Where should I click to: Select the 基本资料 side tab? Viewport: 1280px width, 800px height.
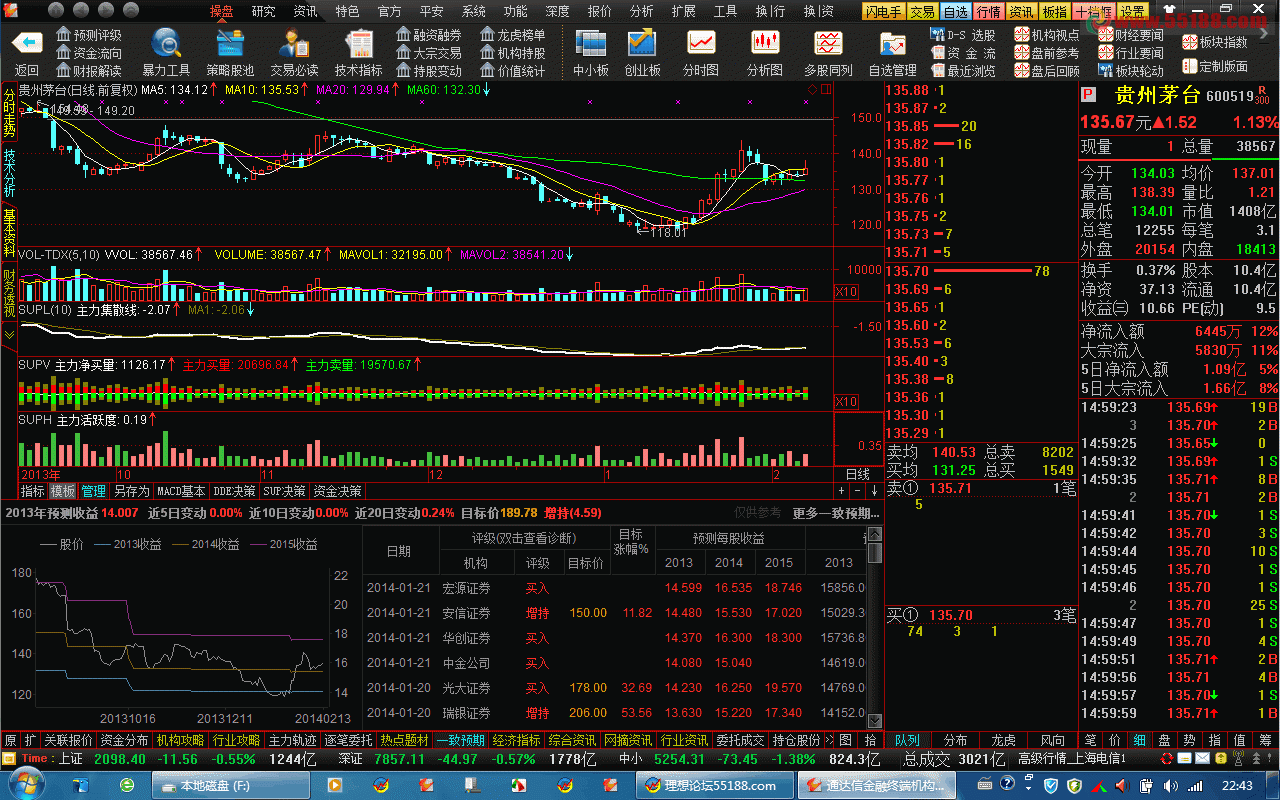pyautogui.click(x=9, y=232)
